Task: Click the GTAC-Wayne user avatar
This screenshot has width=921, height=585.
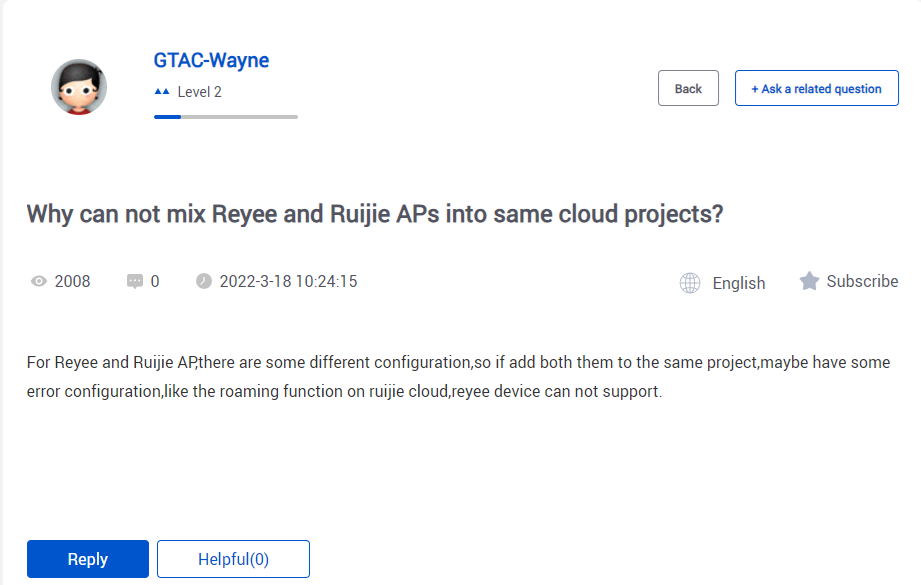Action: 79,87
